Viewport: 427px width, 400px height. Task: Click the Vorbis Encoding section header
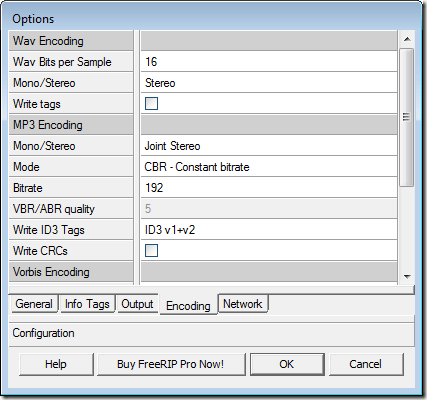[x=71, y=272]
